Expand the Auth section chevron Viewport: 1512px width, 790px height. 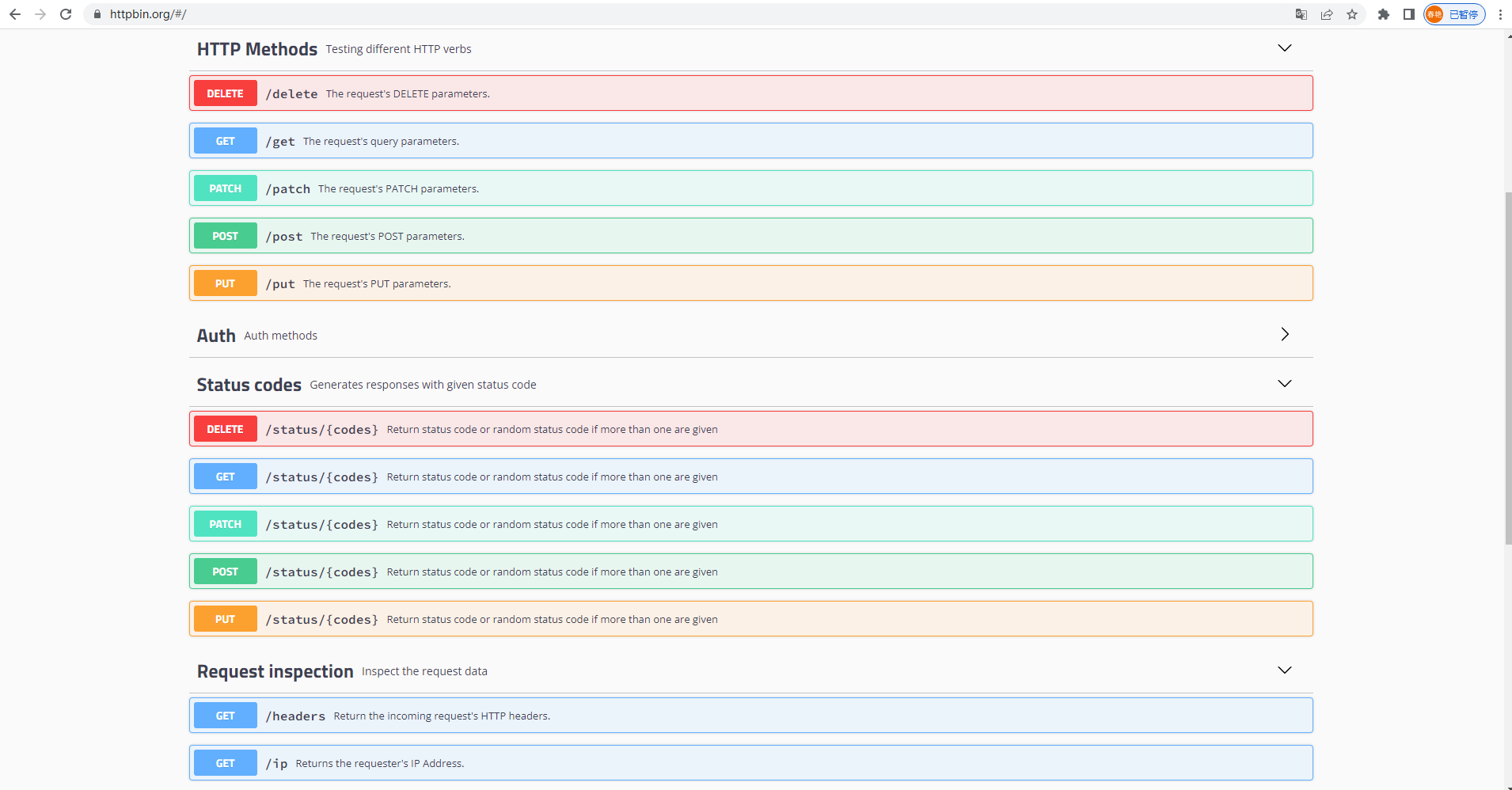point(1284,335)
